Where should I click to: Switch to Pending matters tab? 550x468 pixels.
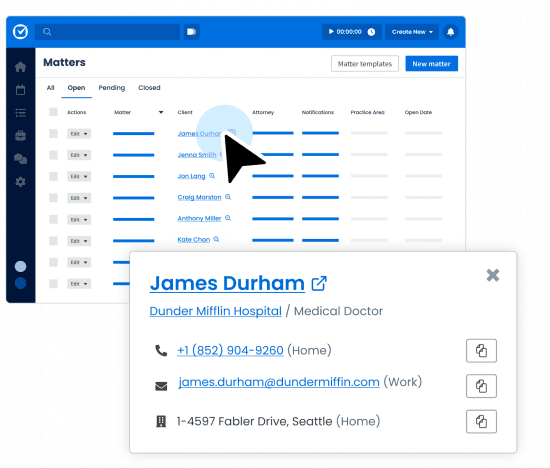coord(112,88)
